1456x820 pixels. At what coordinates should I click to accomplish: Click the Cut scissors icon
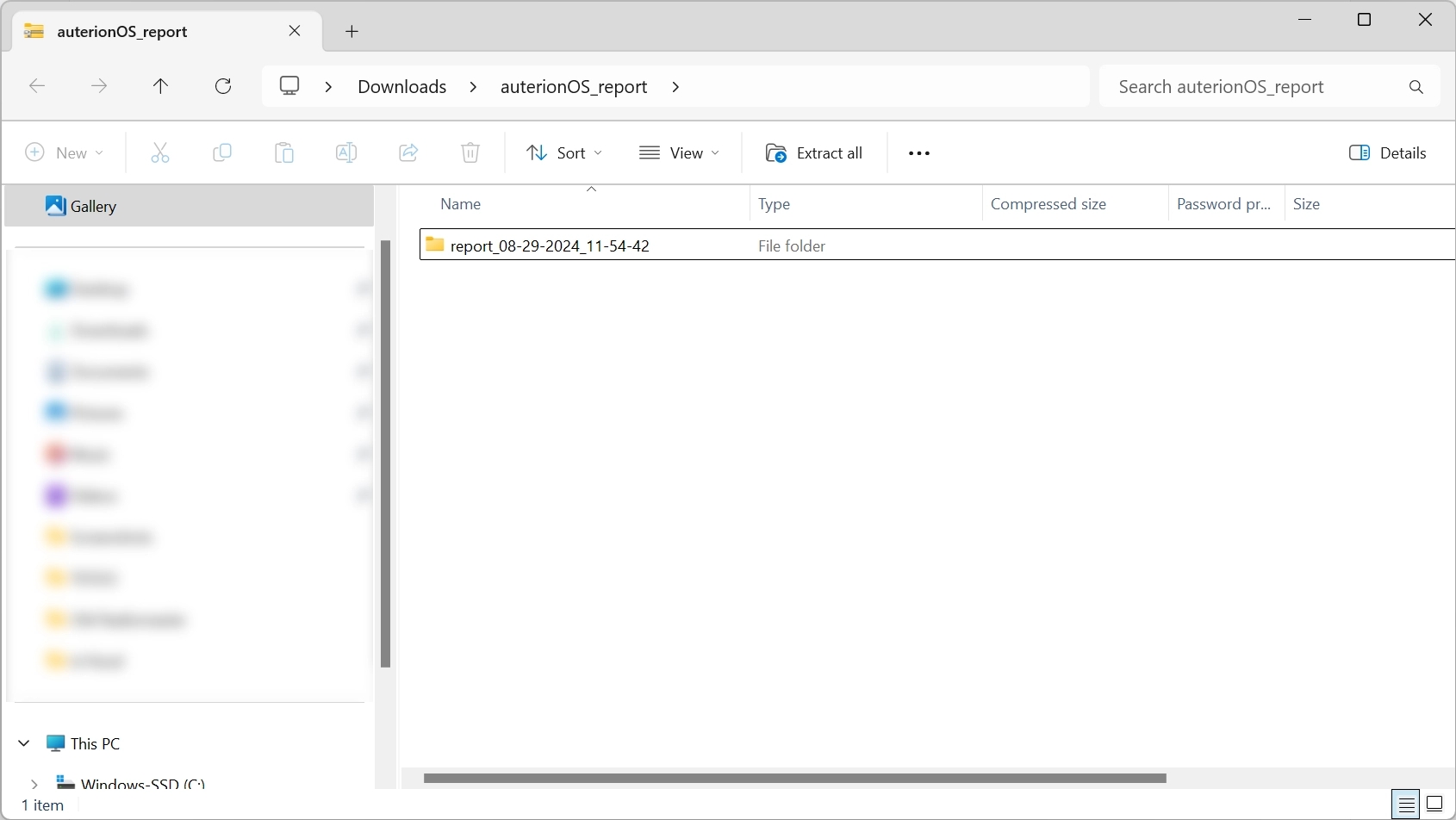tap(160, 152)
